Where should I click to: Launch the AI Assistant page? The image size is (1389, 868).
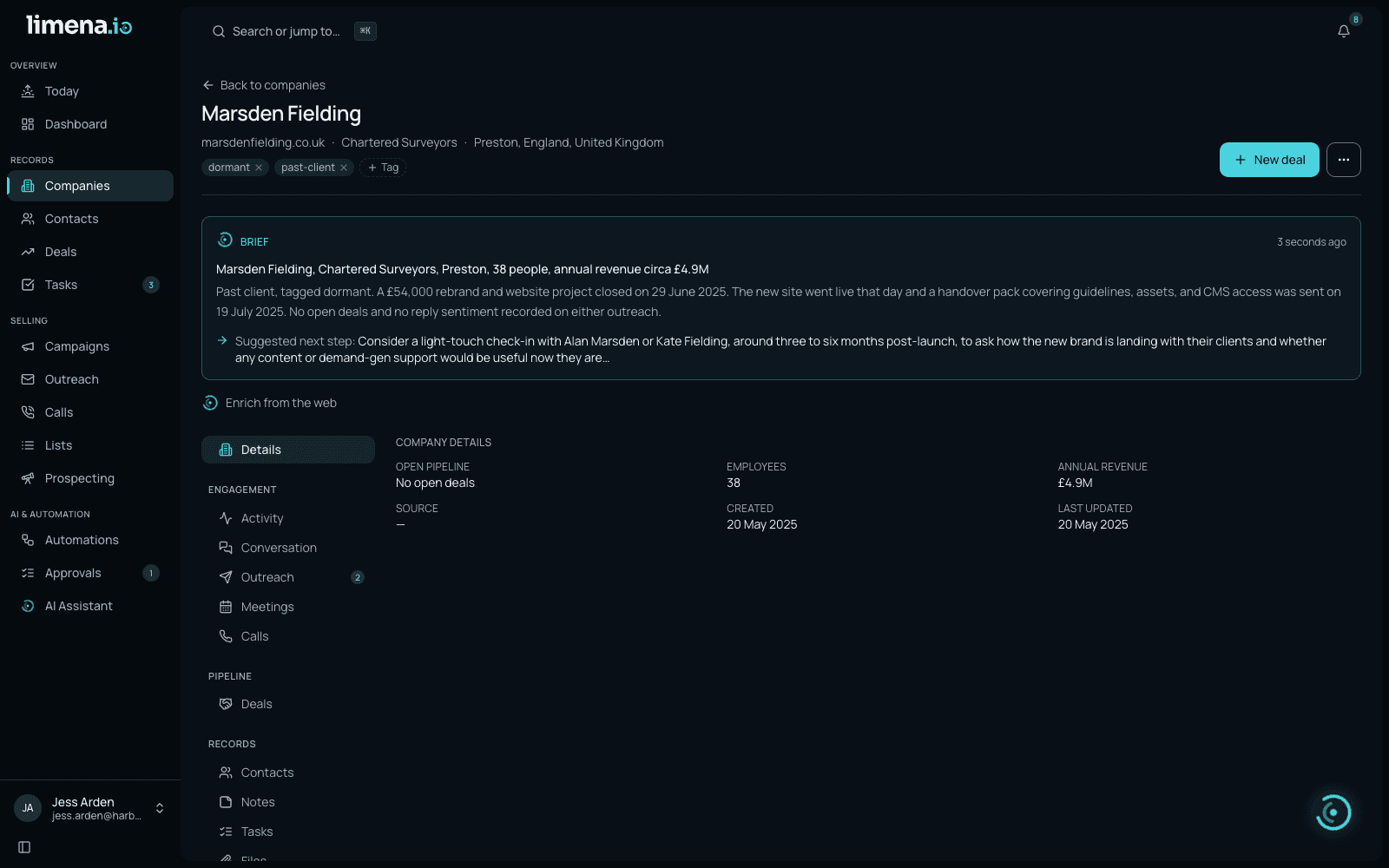click(x=90, y=606)
